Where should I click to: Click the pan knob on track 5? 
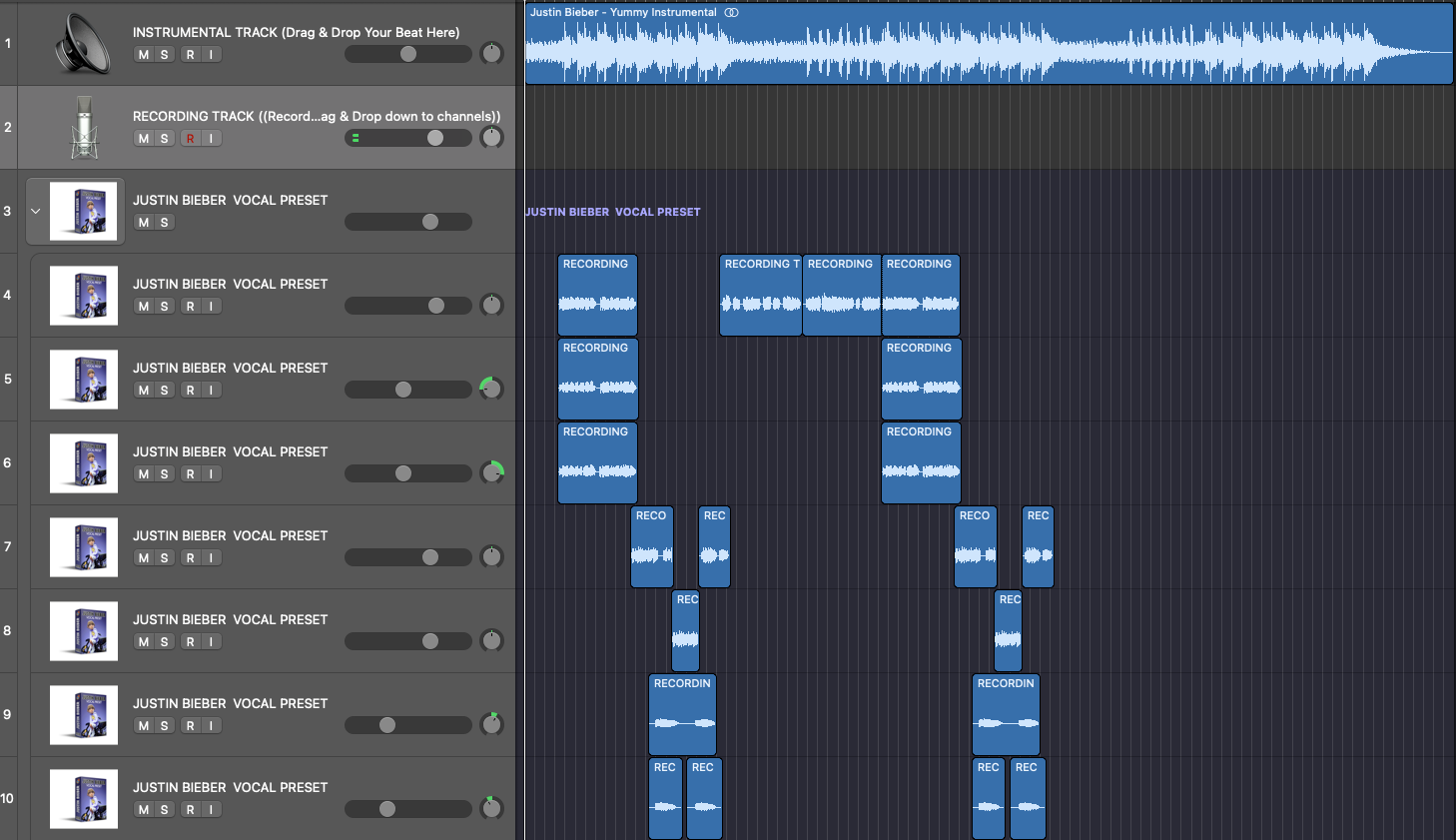[491, 389]
